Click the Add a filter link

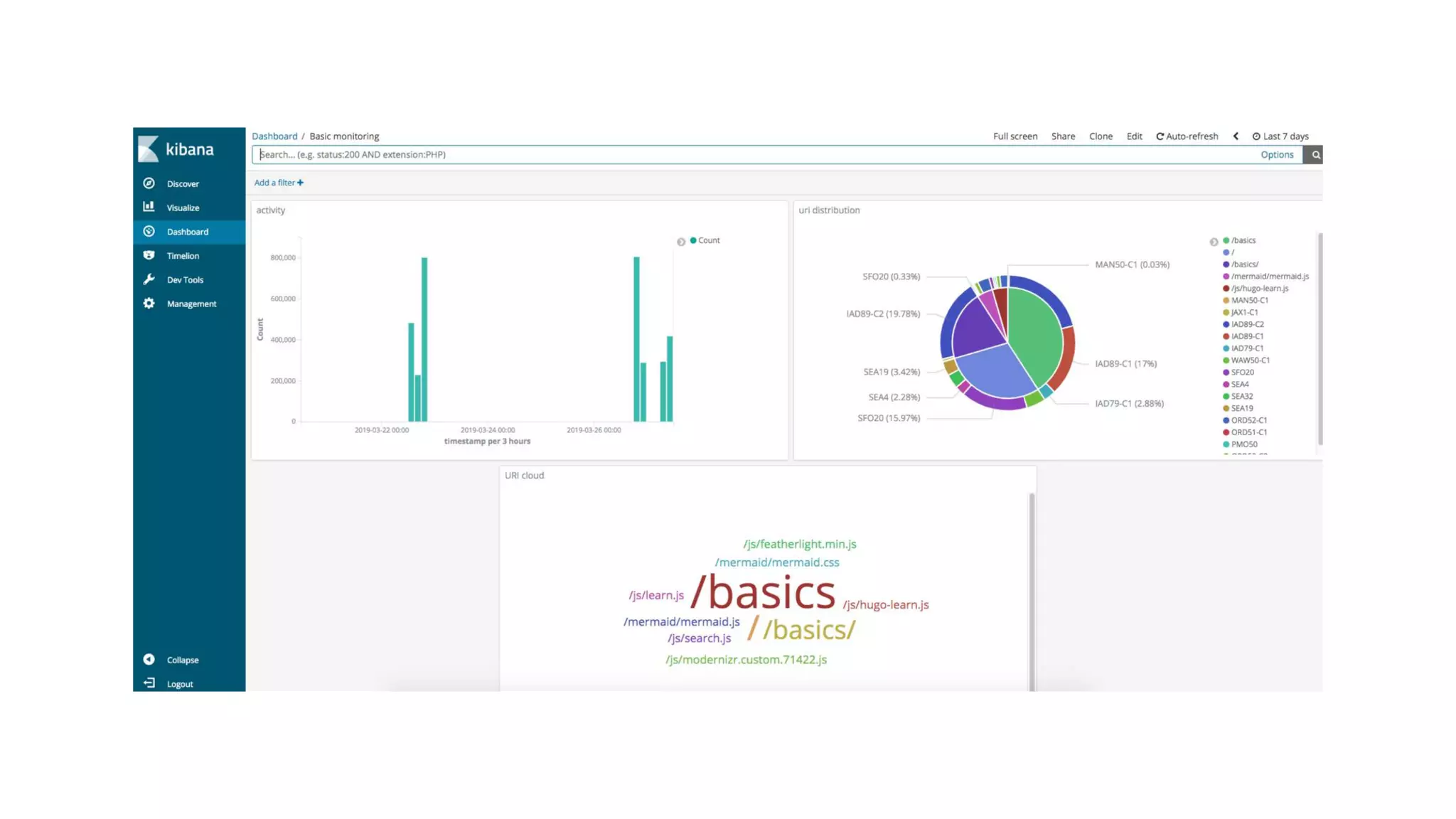pyautogui.click(x=279, y=183)
